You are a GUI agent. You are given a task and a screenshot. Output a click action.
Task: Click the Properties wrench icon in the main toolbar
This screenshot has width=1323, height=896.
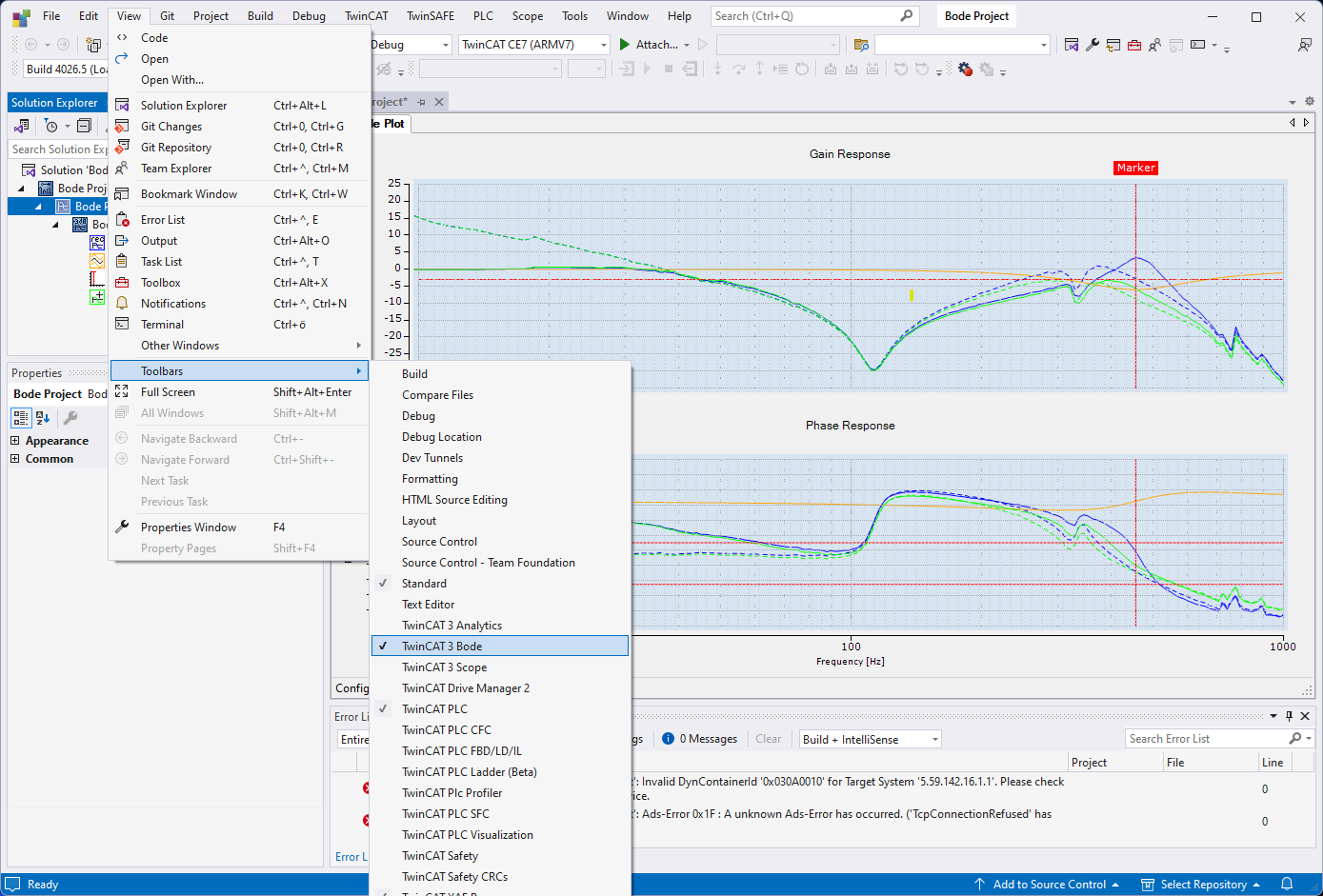click(x=1092, y=45)
